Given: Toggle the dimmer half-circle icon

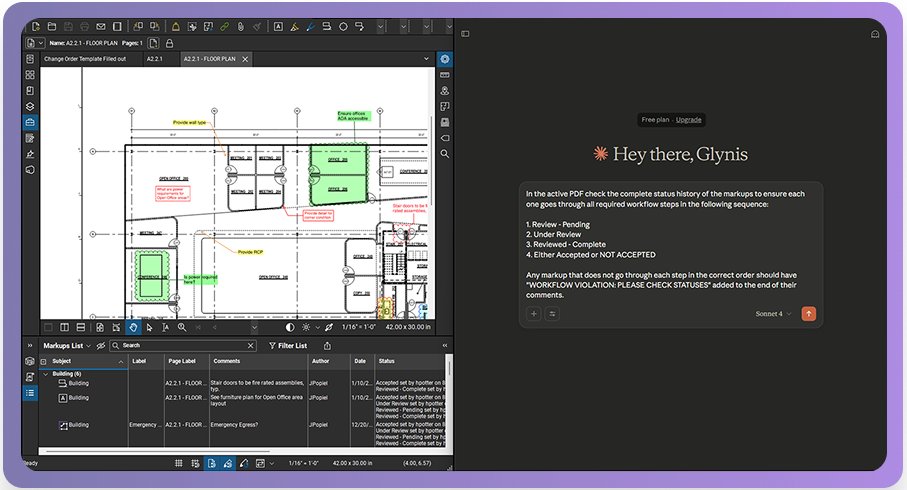Looking at the screenshot, I should 290,327.
